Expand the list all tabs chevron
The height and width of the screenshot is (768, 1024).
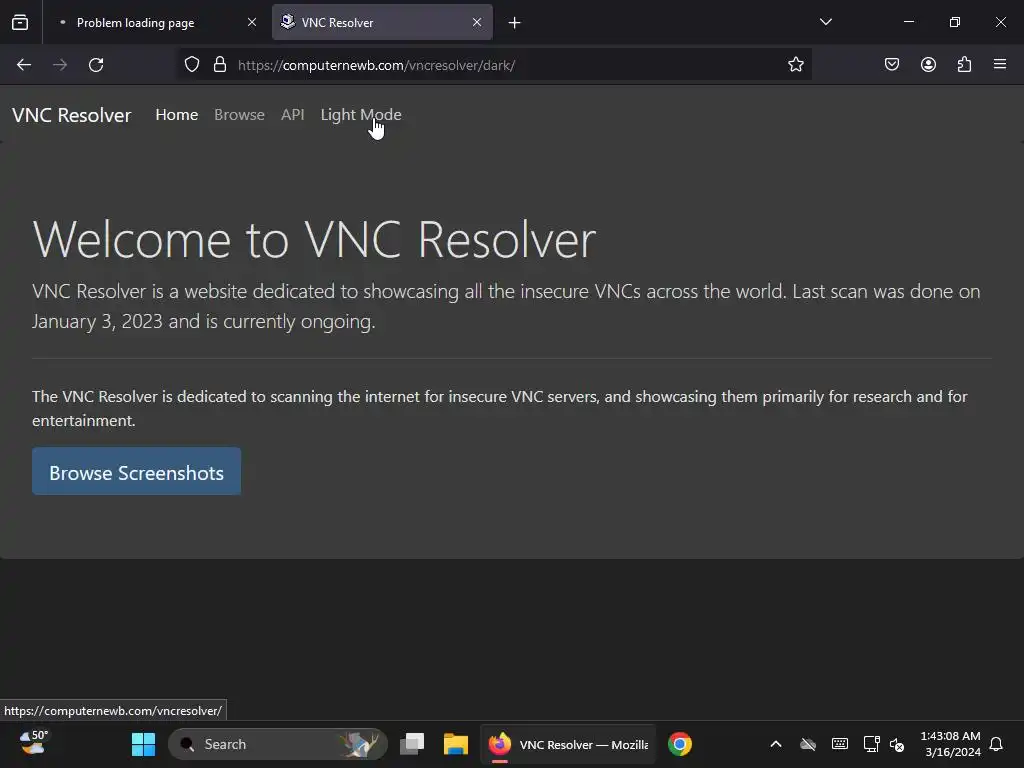[825, 22]
